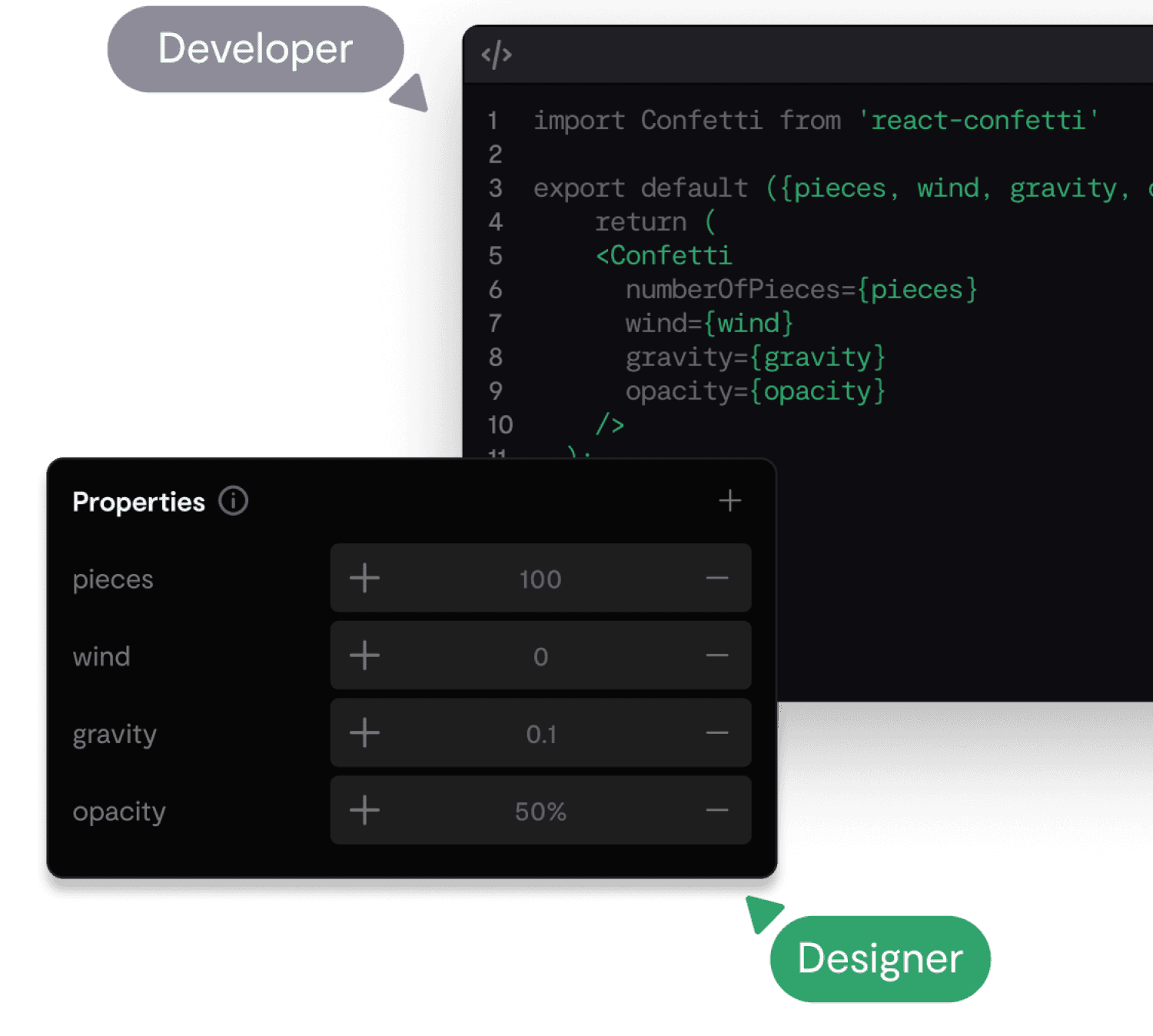Hit the minus icon in gravity row
Viewport: 1153px width, 1036px height.
click(x=716, y=733)
